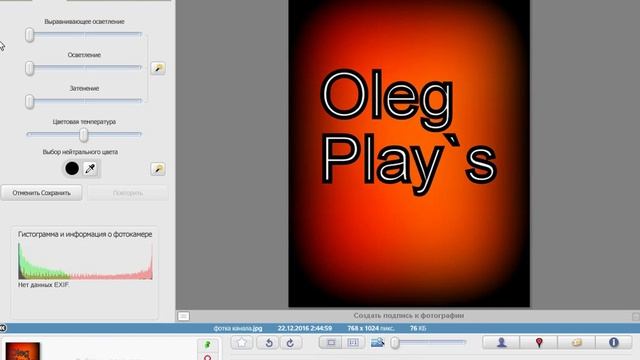Switch to side-by-side comparison view
This screenshot has width=640, height=360.
[353, 342]
